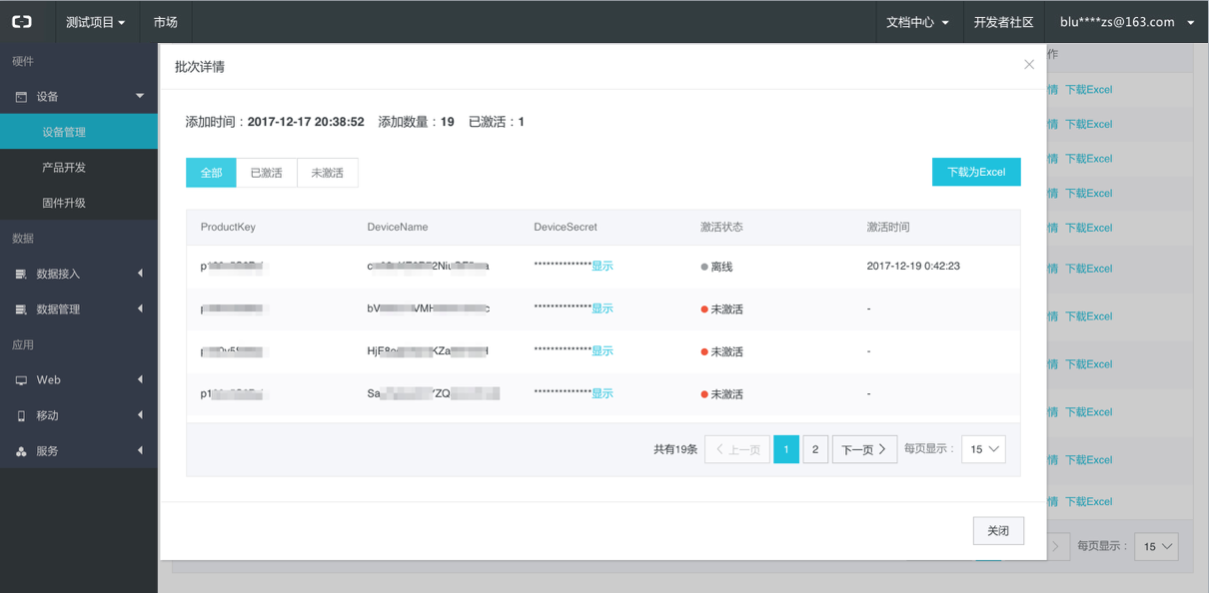Click the DeviceName column header
Screen dimensions: 1209x593
pos(397,227)
